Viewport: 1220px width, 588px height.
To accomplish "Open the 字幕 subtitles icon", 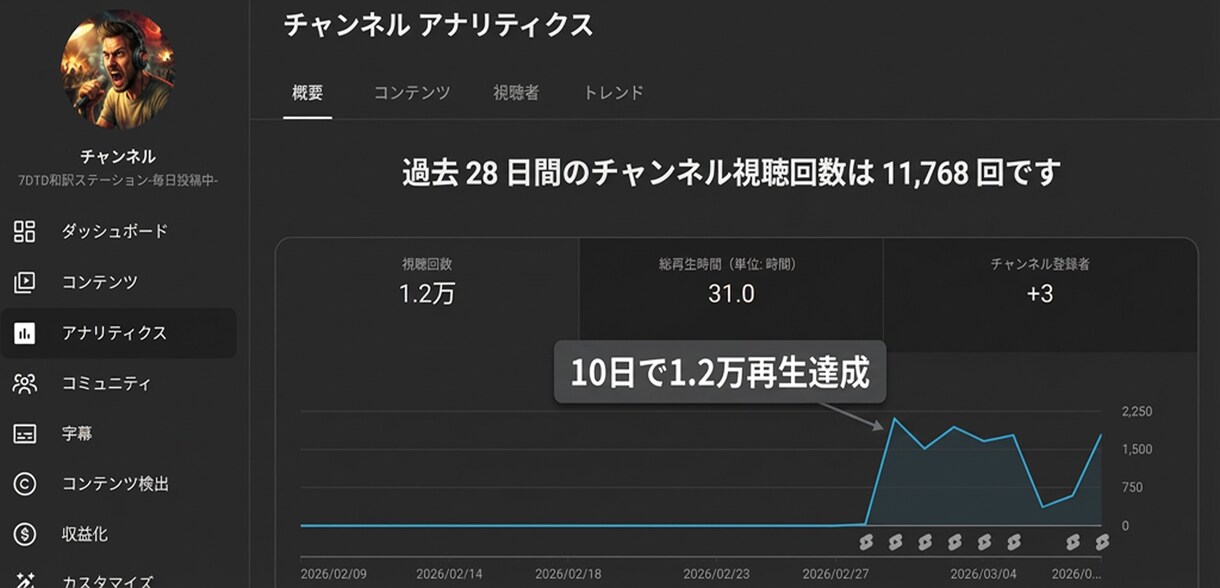I will tap(24, 434).
